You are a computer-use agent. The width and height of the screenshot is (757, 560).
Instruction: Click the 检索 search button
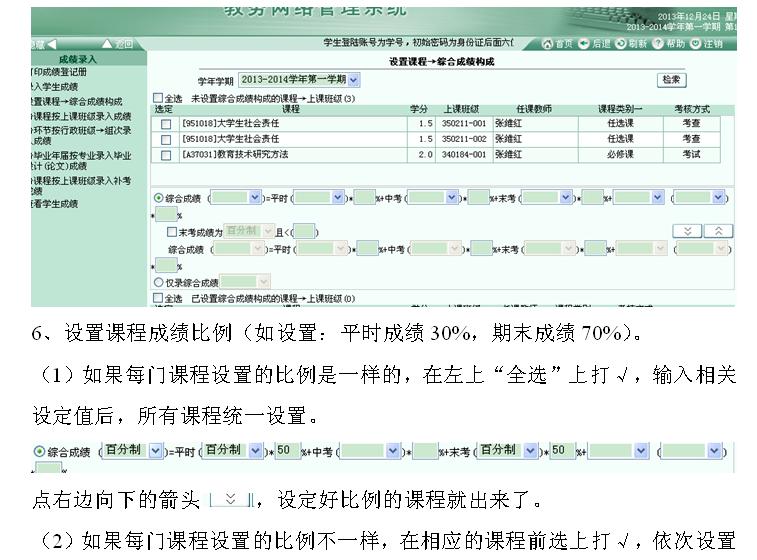tap(671, 79)
